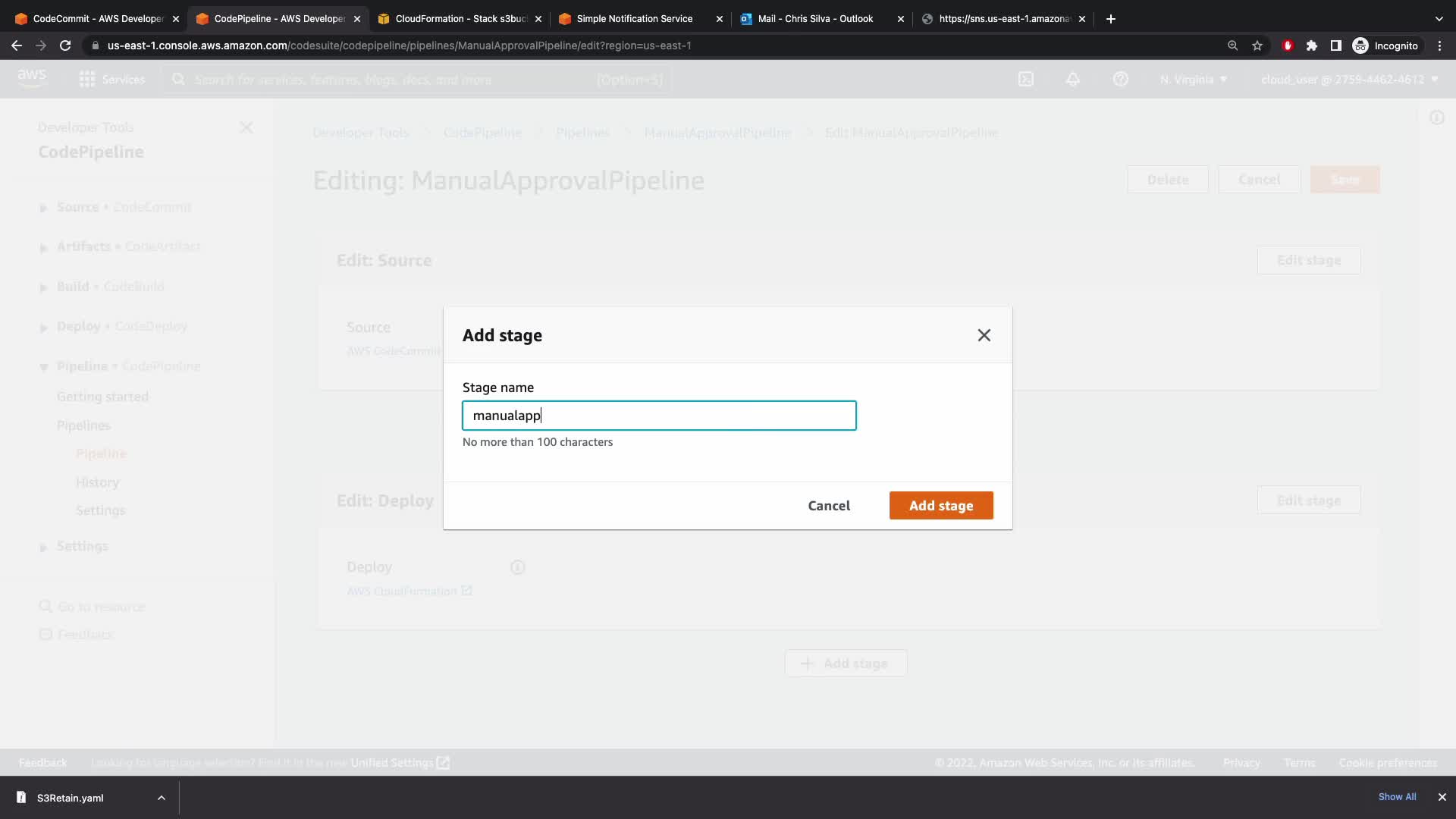Click the browser back arrow
1456x819 pixels.
point(17,45)
